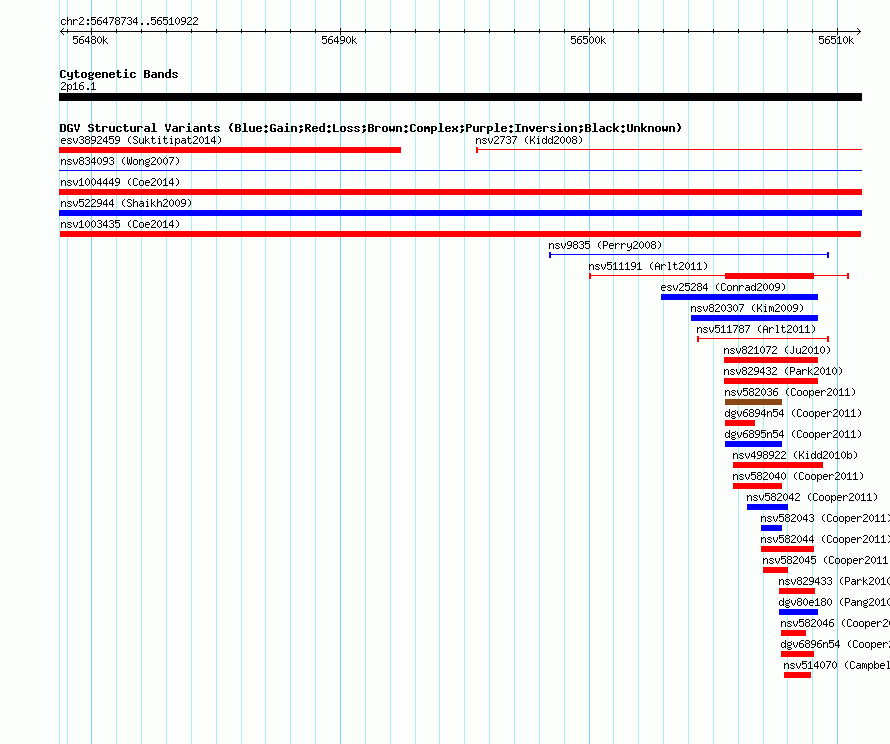This screenshot has height=744, width=890.
Task: Select the red esv3892459 loss bar
Action: pyautogui.click(x=230, y=150)
